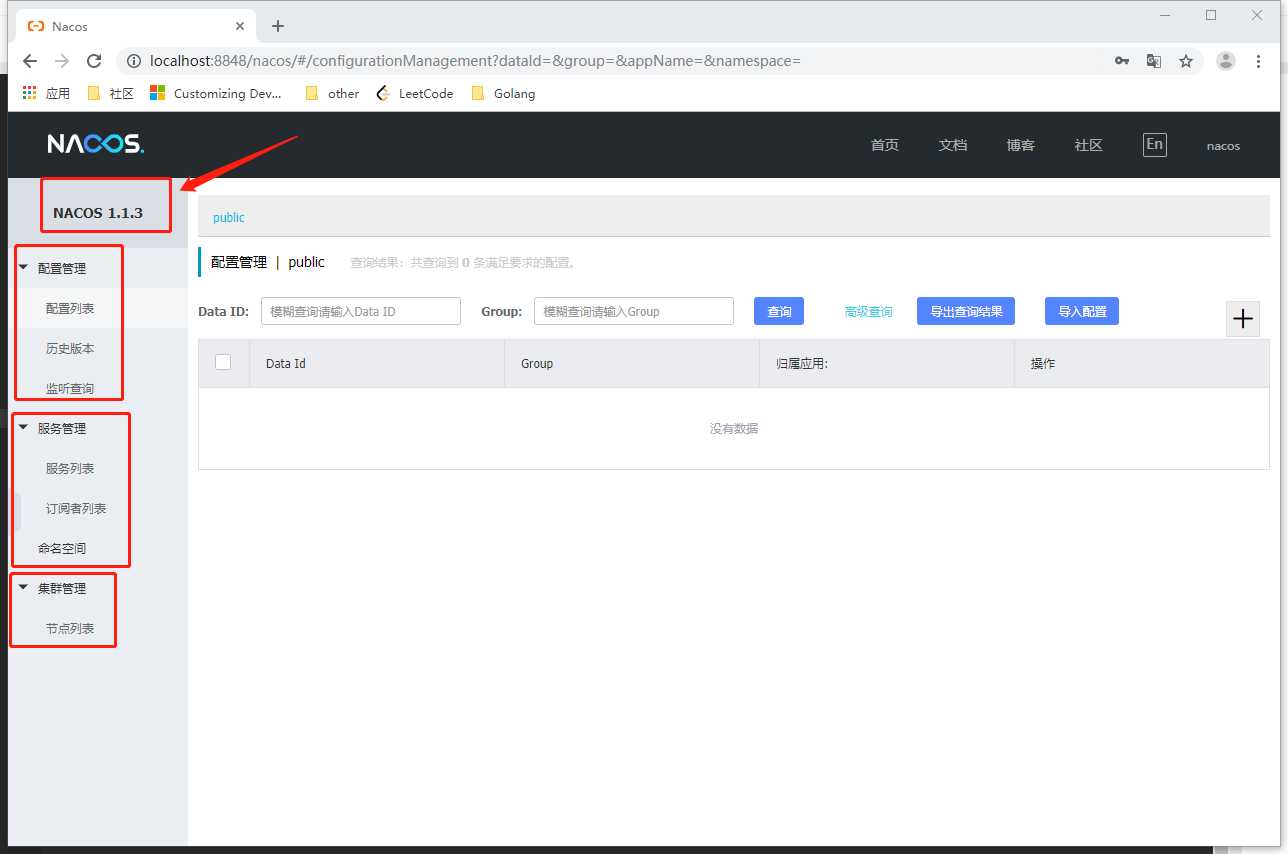This screenshot has width=1288, height=854.
Task: Open 高级查询 advanced search
Action: [868, 312]
